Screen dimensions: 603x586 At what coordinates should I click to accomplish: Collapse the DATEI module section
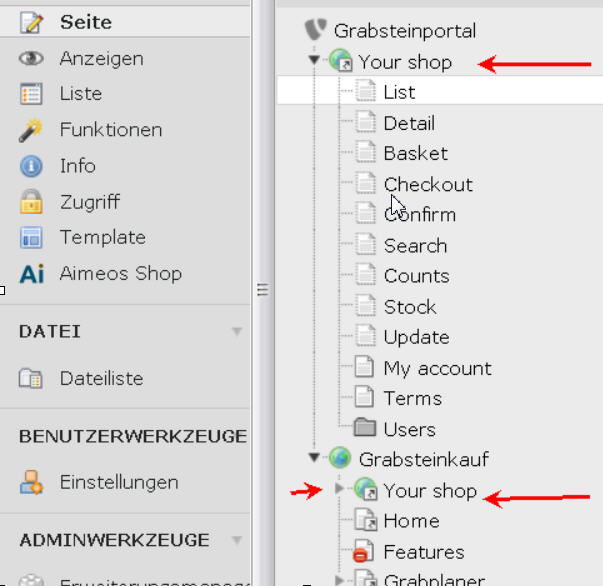tap(237, 331)
